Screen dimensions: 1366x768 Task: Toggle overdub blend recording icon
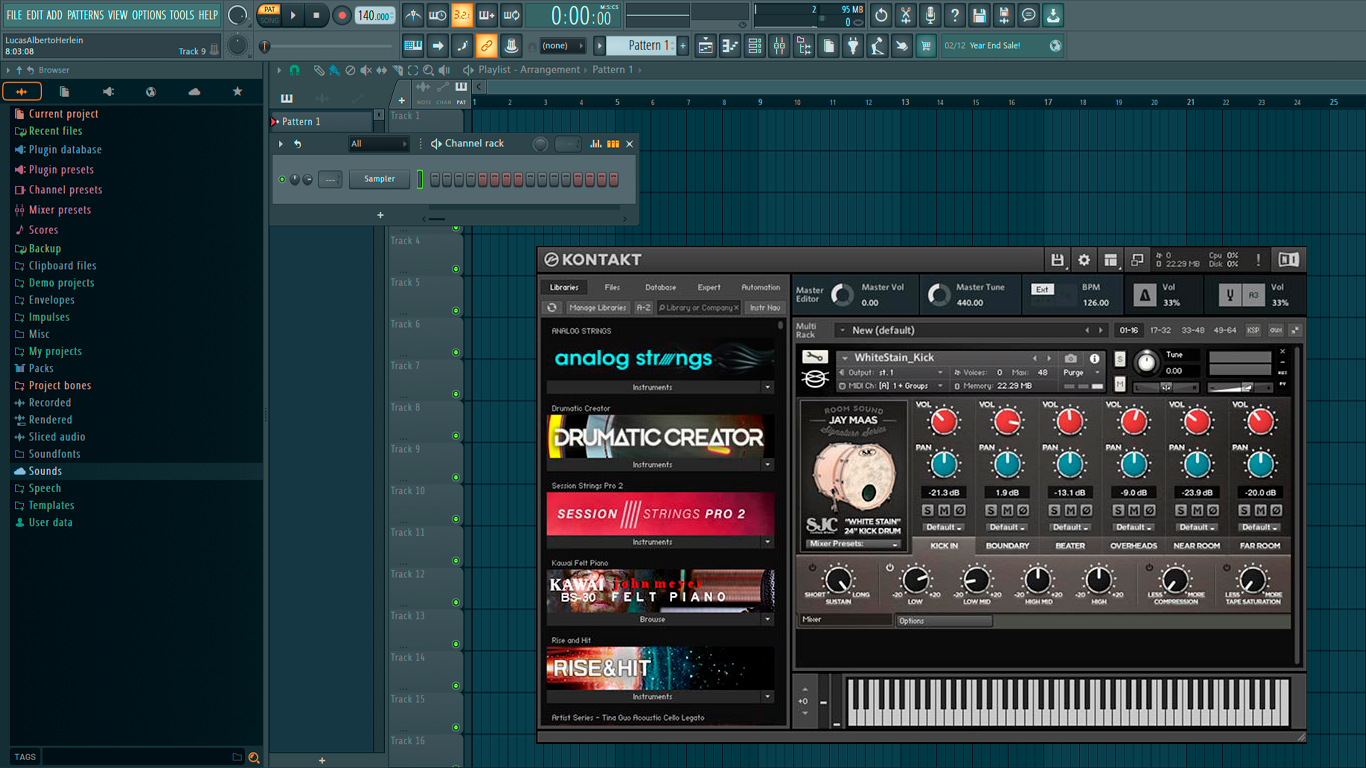(x=486, y=15)
